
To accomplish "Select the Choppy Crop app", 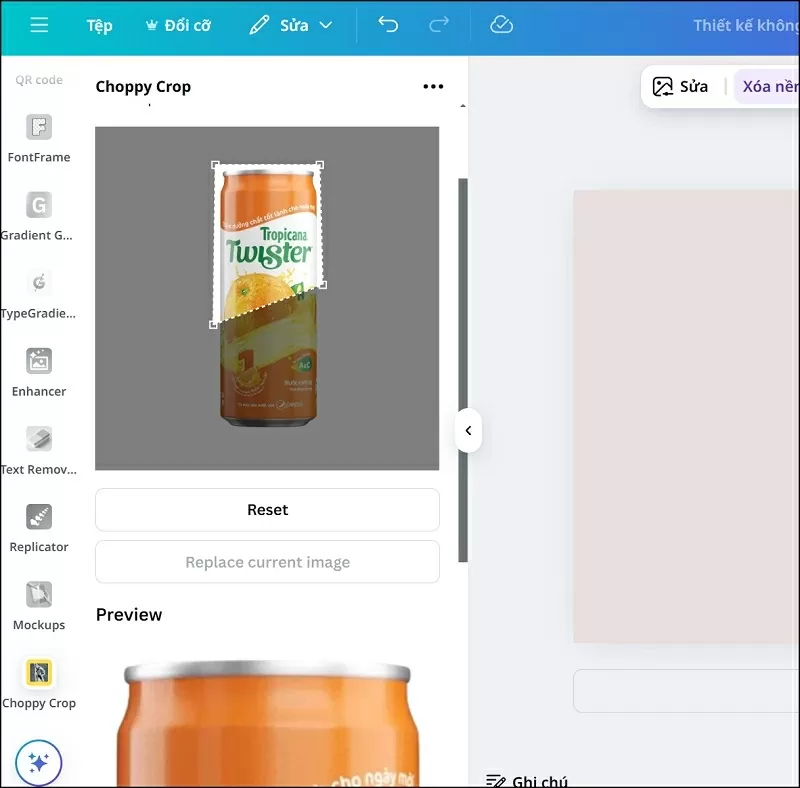I will point(39,683).
